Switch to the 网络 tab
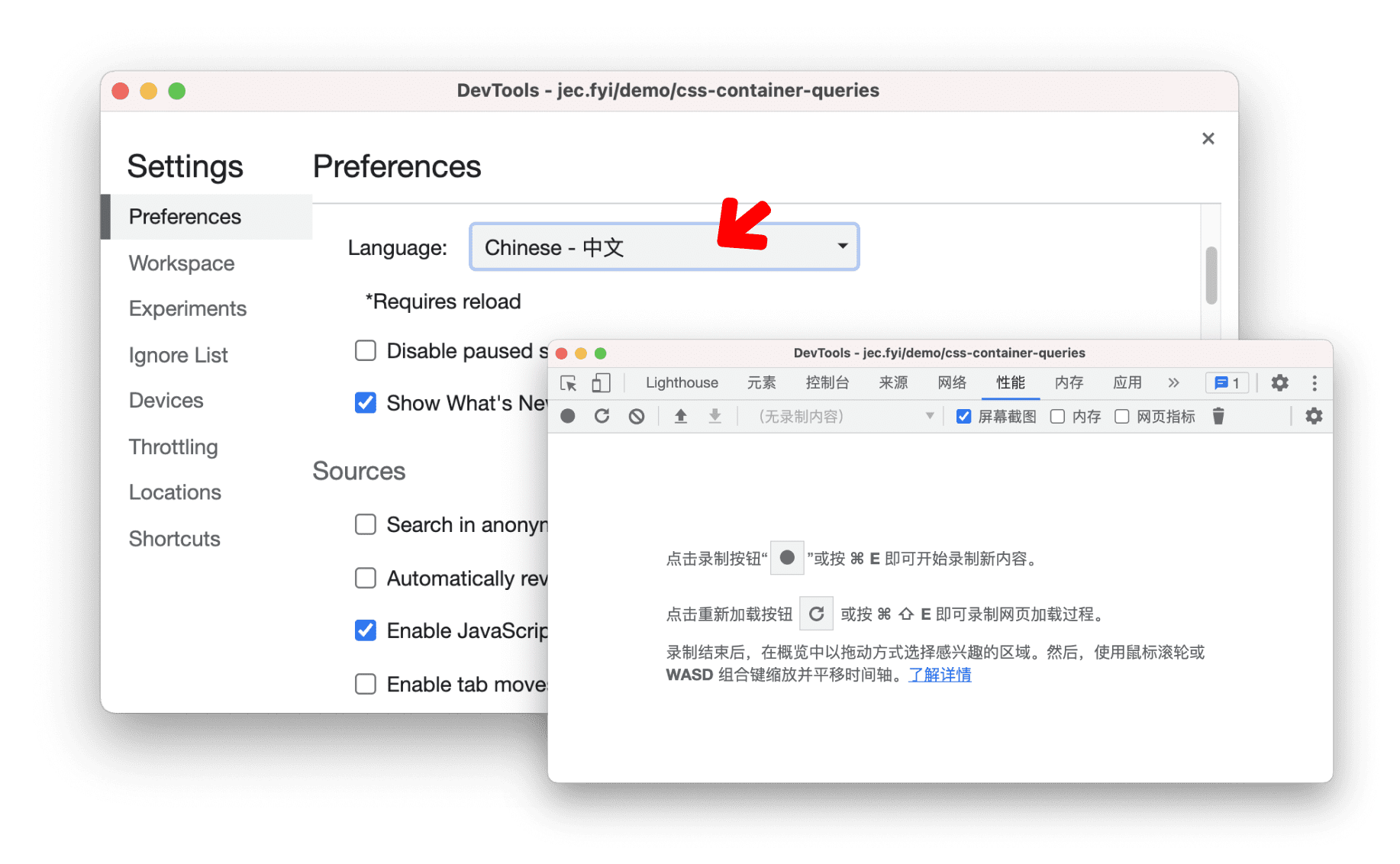 951,383
